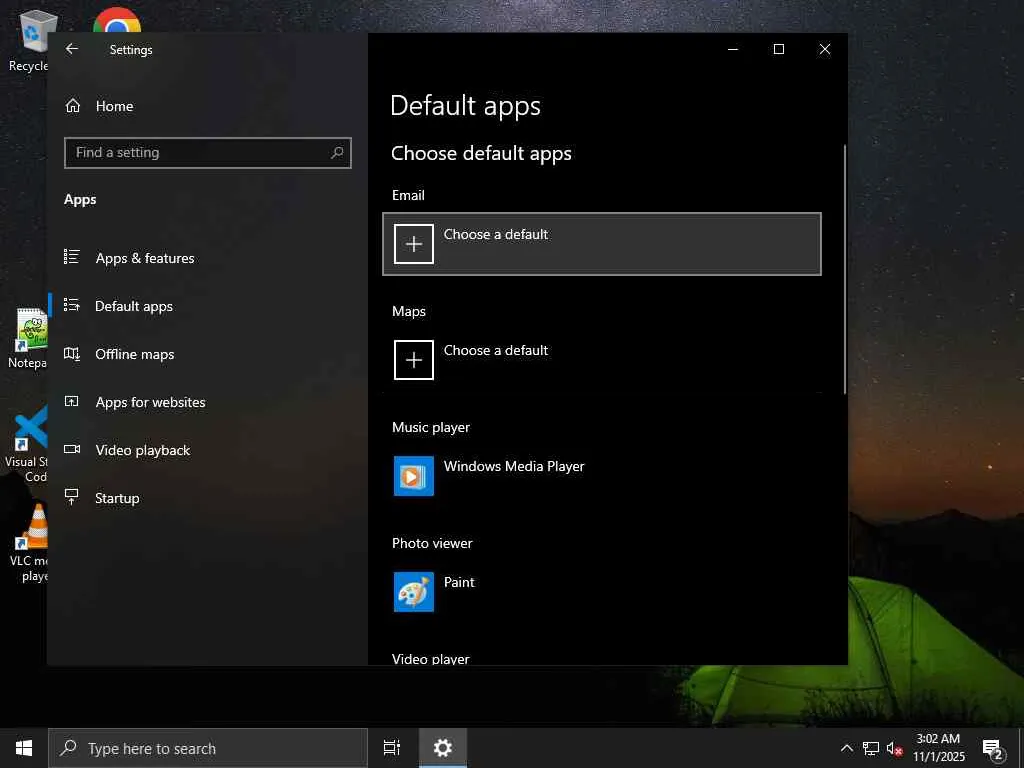The width and height of the screenshot is (1024, 768).
Task: Open Offline maps settings
Action: (x=208, y=354)
